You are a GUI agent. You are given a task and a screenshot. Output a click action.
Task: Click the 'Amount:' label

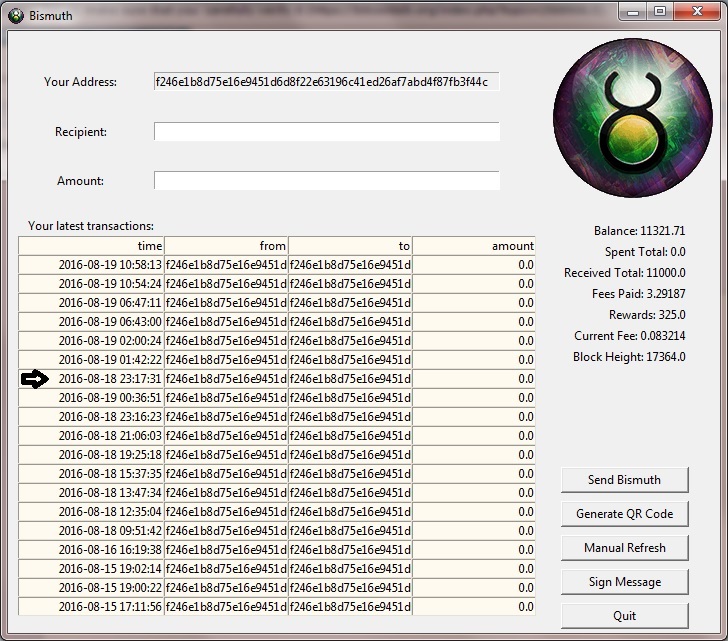pos(80,181)
